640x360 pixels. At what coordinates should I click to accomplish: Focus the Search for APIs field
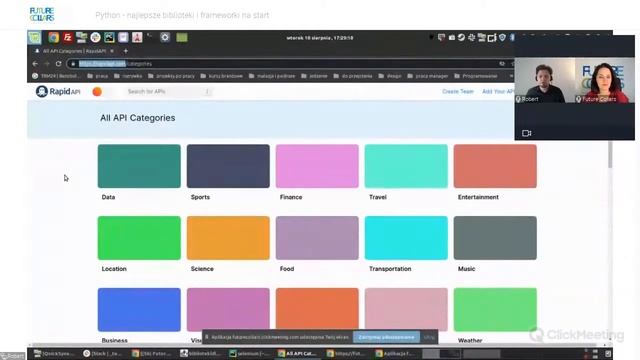pyautogui.click(x=167, y=91)
